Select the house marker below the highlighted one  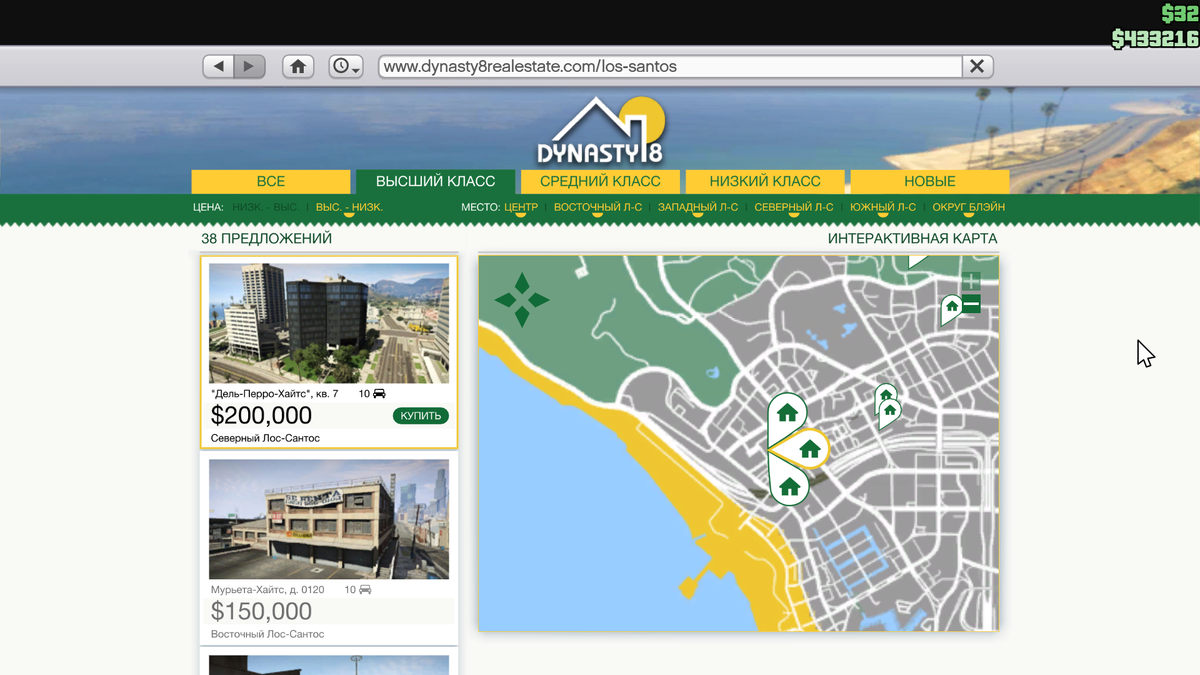(x=789, y=487)
